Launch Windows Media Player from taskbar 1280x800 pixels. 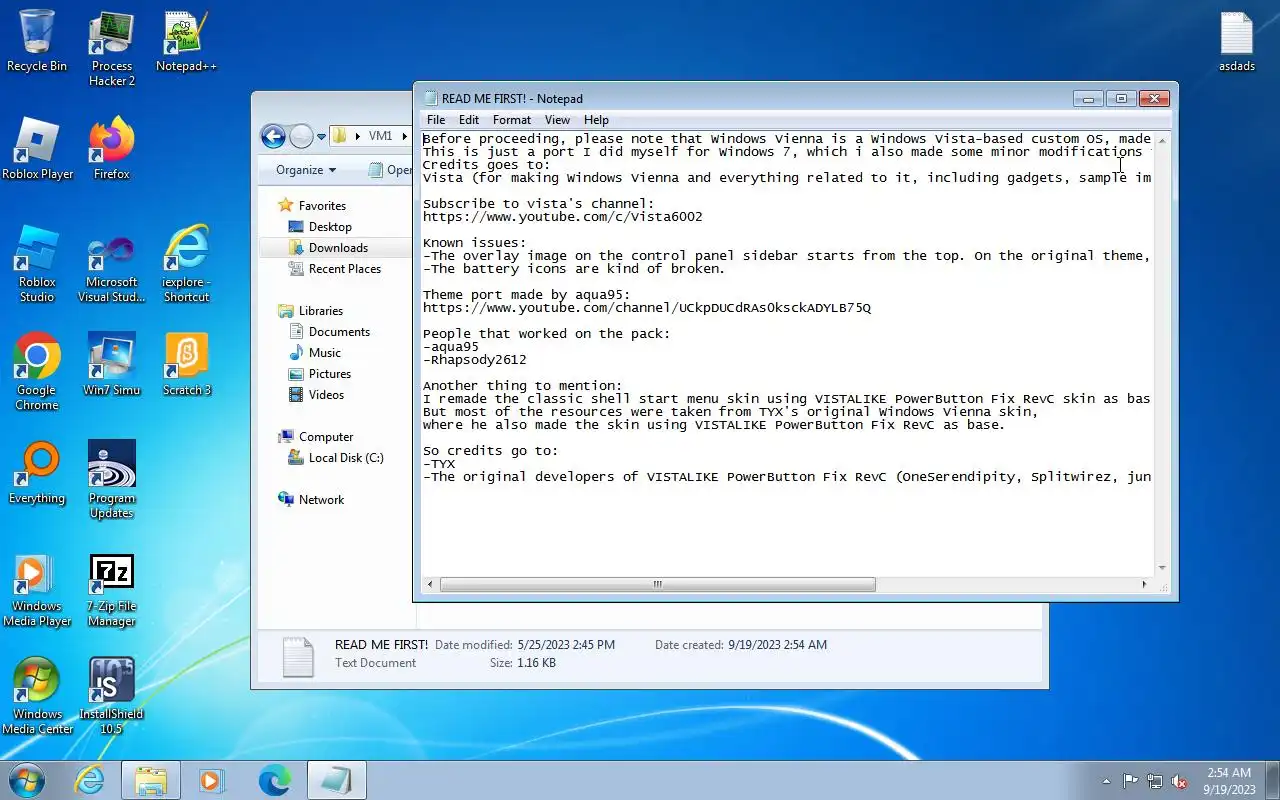tap(212, 780)
